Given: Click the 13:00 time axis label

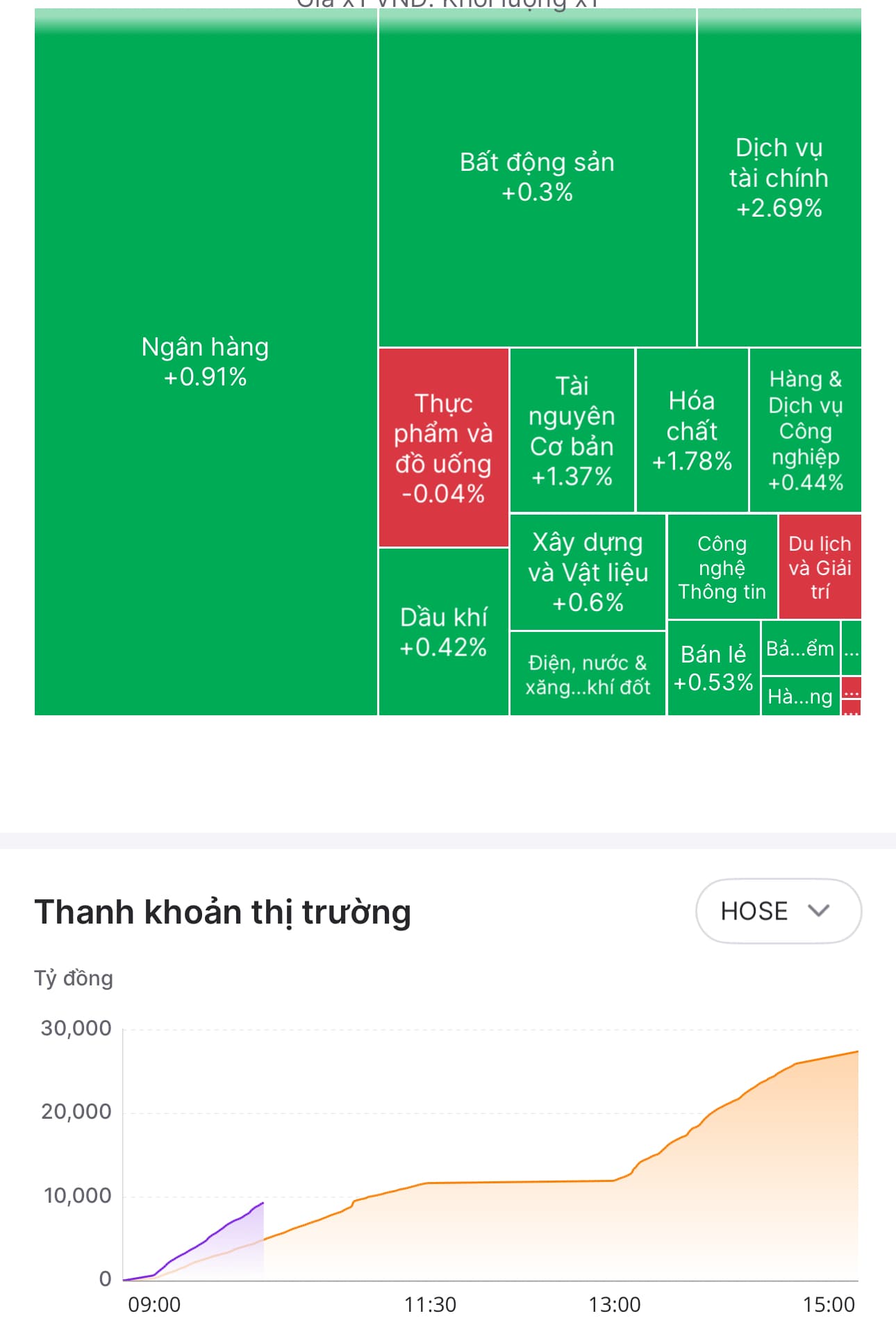Looking at the screenshot, I should (615, 1305).
